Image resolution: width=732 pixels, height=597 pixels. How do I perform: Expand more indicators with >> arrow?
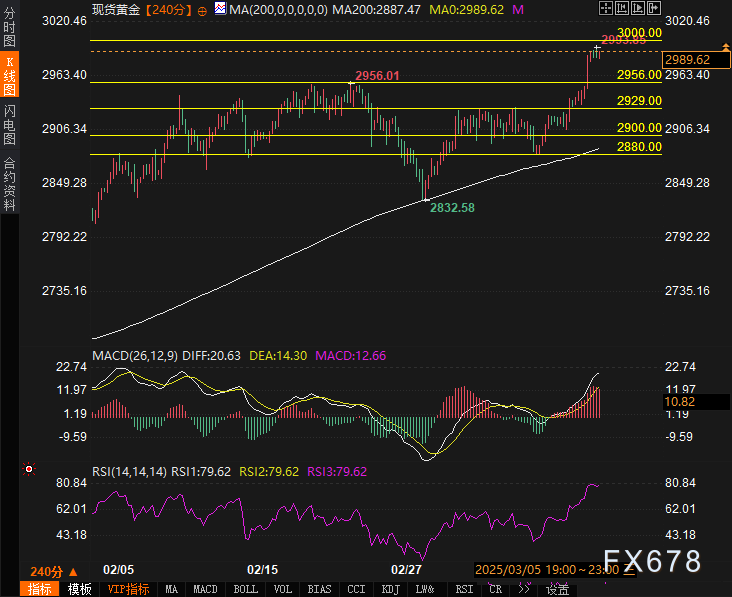(x=523, y=589)
